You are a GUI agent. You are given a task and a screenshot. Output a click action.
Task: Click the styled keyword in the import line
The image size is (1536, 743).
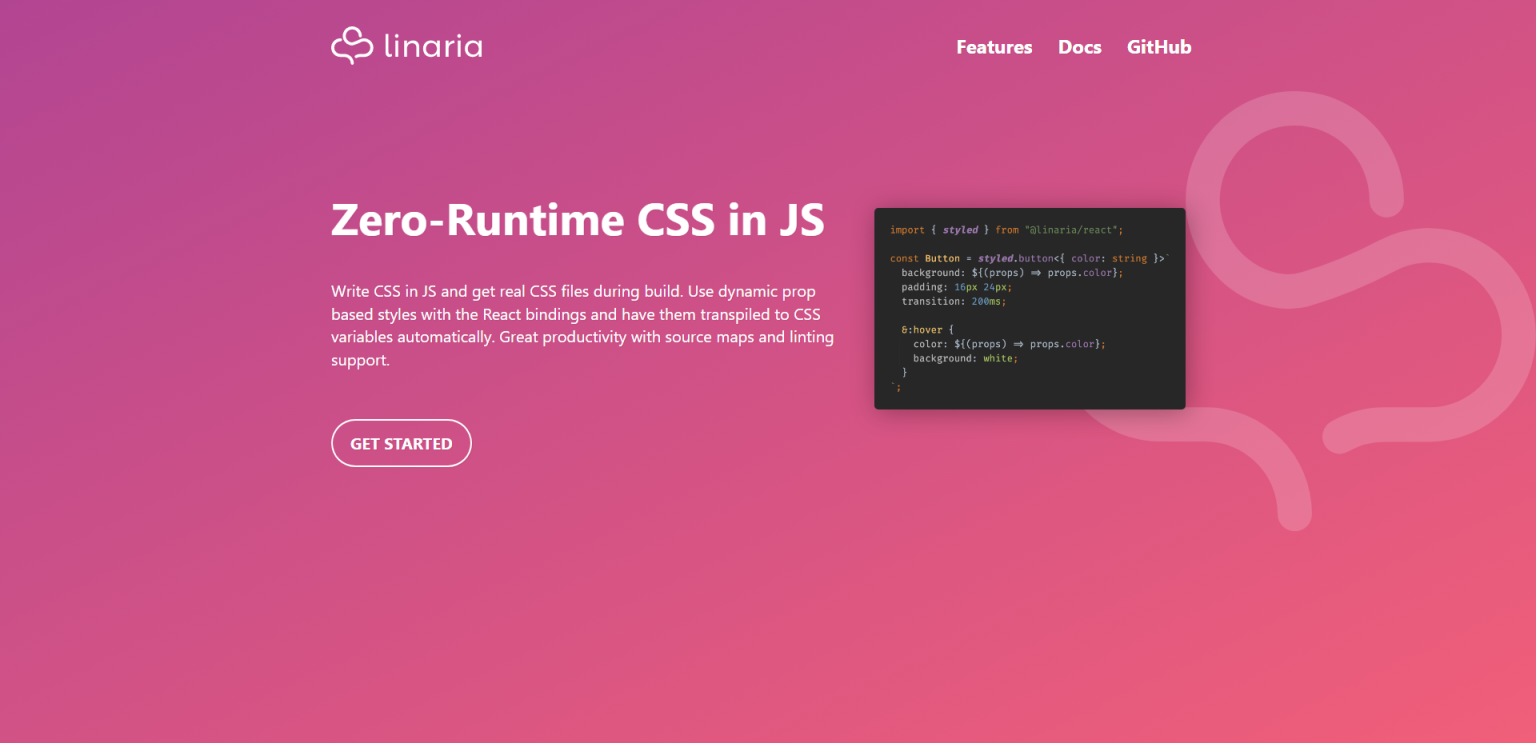(961, 229)
